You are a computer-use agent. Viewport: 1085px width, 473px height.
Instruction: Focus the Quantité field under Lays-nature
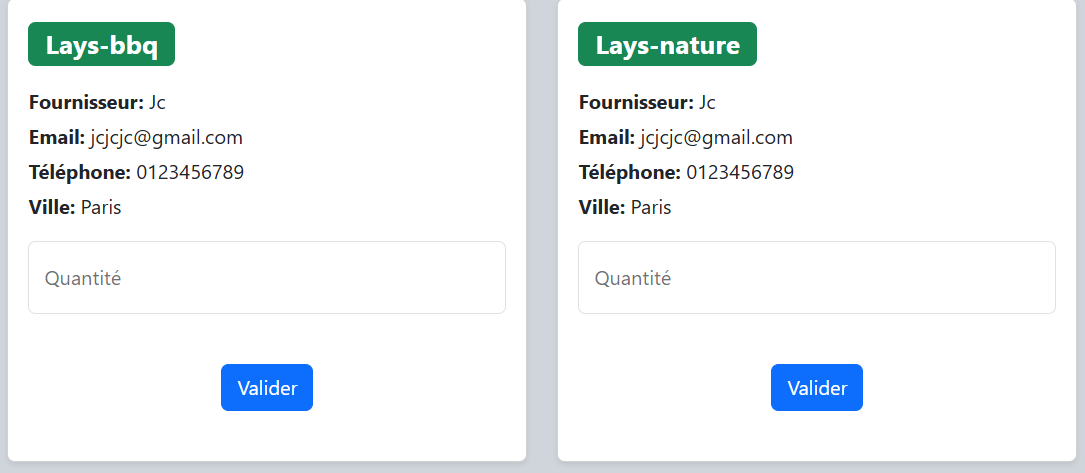point(816,278)
